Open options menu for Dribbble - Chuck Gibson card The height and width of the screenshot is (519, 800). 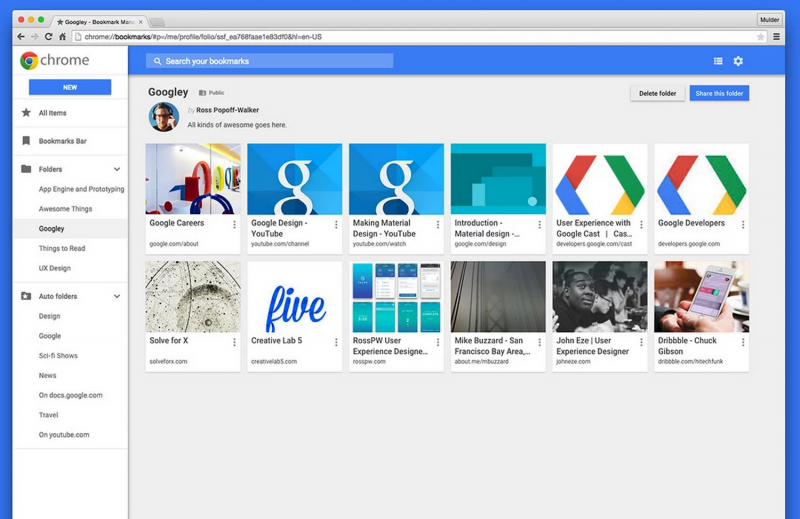(x=743, y=342)
